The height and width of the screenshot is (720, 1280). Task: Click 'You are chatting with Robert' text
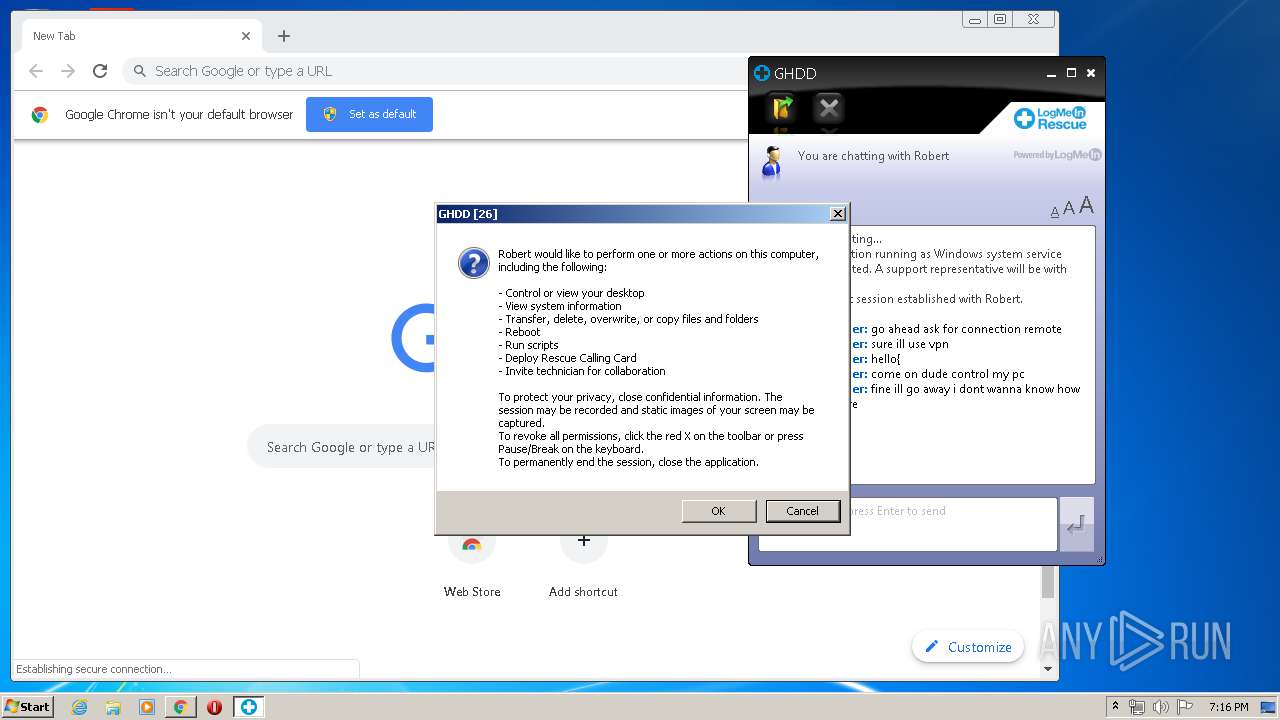pyautogui.click(x=873, y=156)
